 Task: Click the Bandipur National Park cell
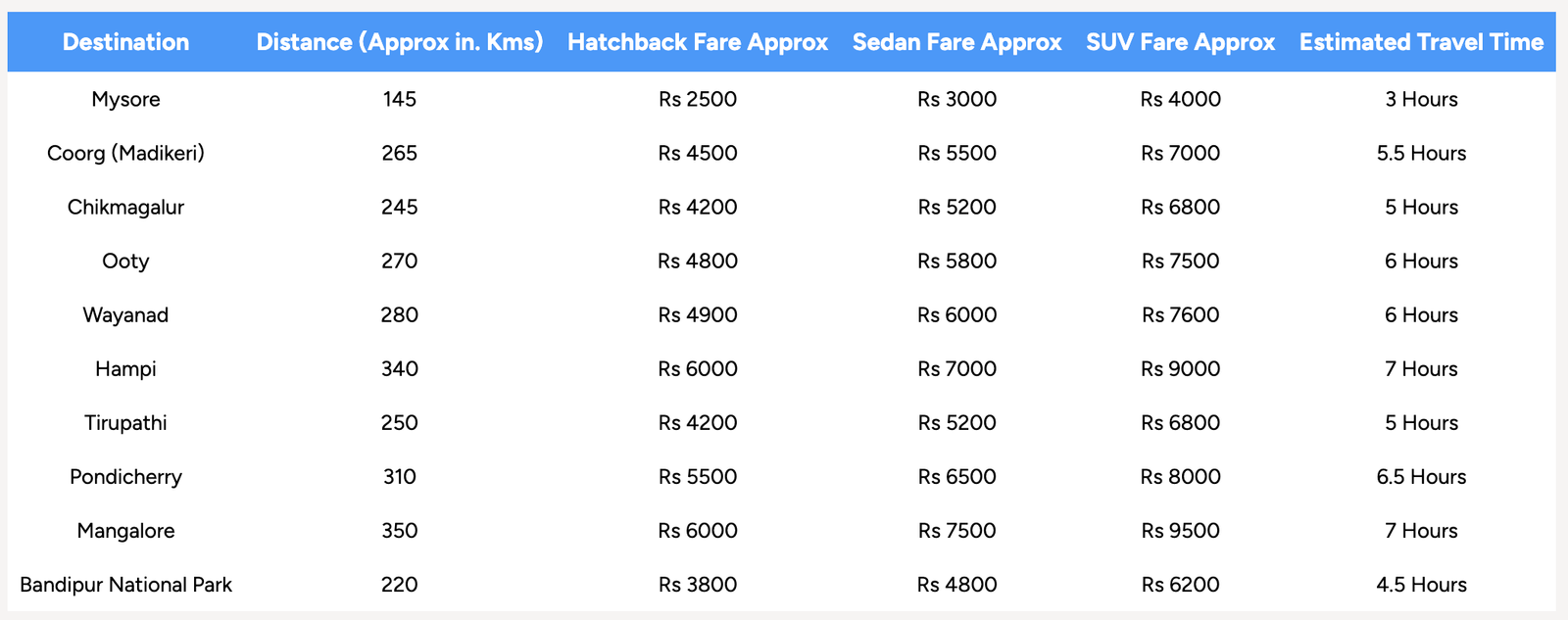point(125,585)
